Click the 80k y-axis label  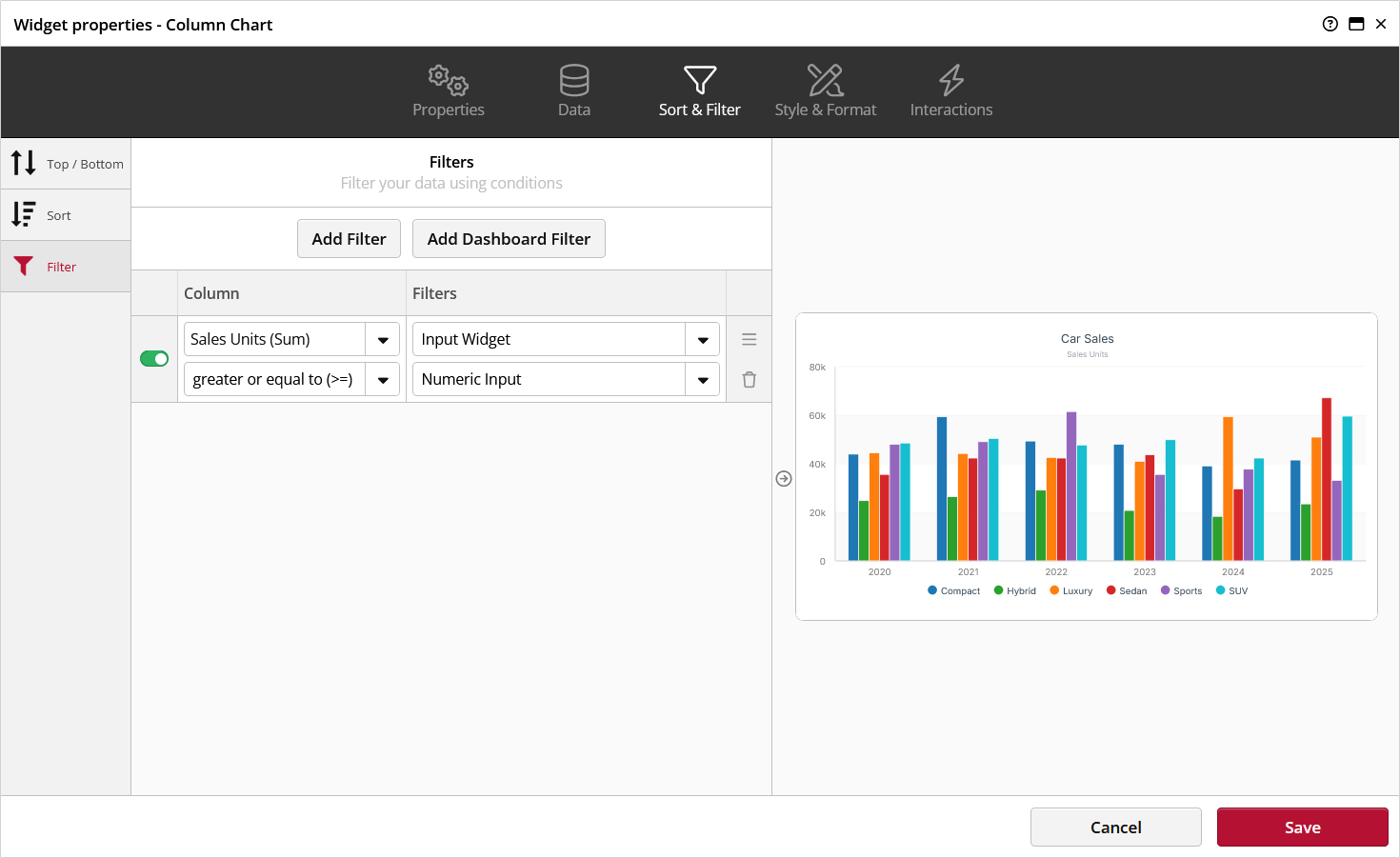tap(817, 367)
